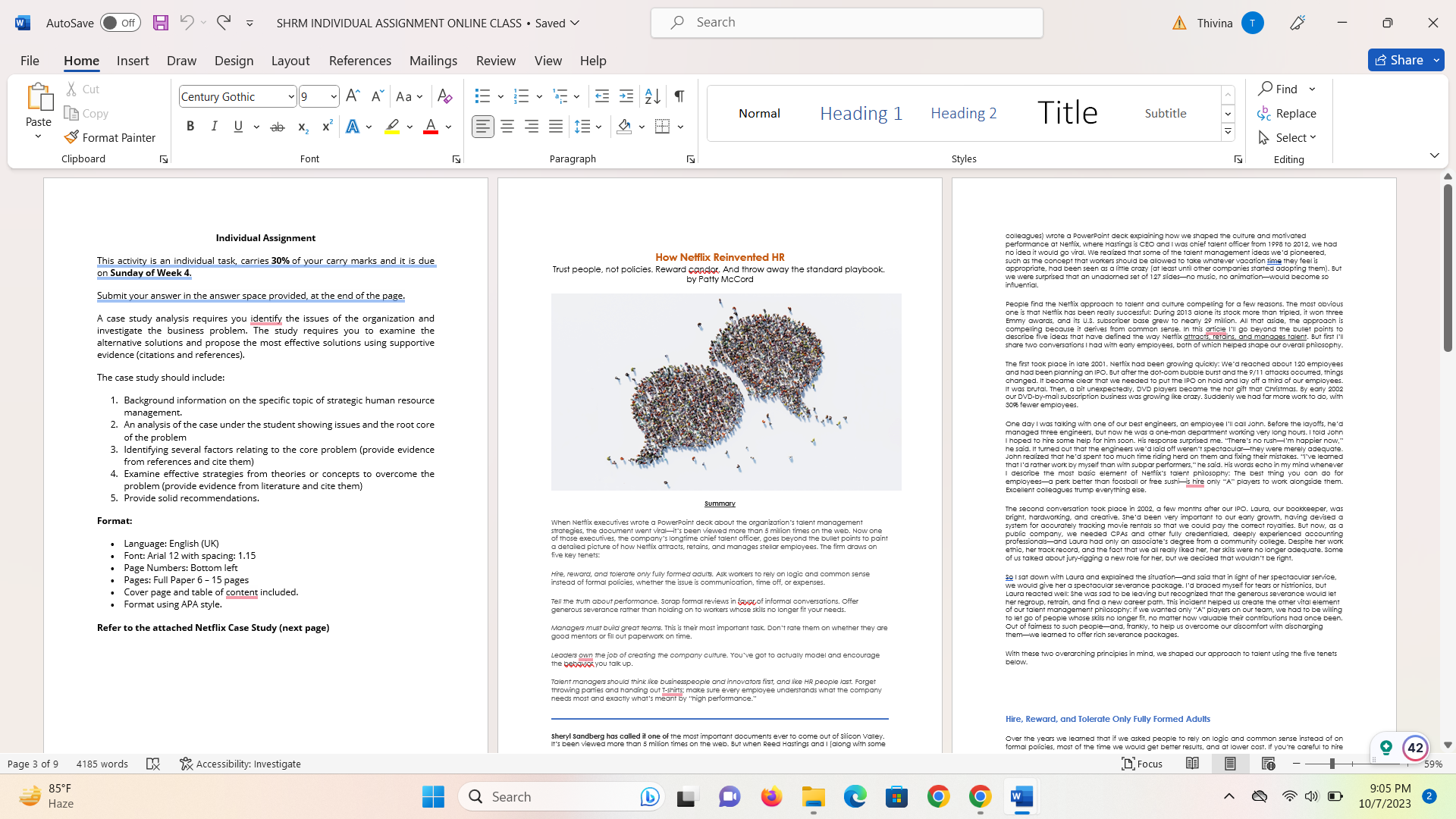
Task: Increase indent of the paragraph
Action: pyautogui.click(x=626, y=96)
